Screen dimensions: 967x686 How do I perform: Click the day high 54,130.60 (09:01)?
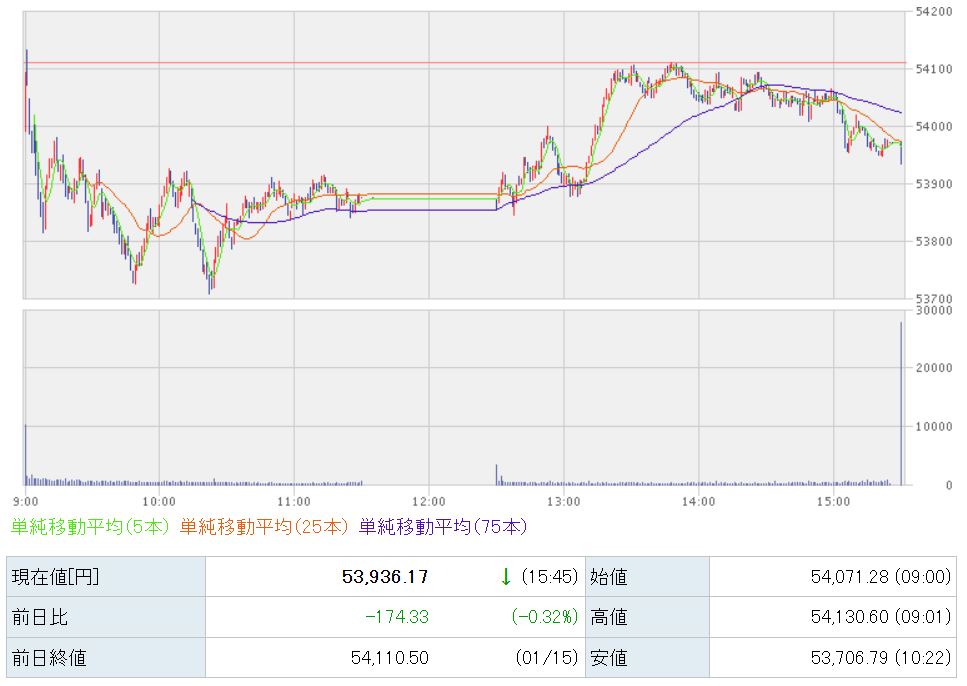[x=878, y=617]
